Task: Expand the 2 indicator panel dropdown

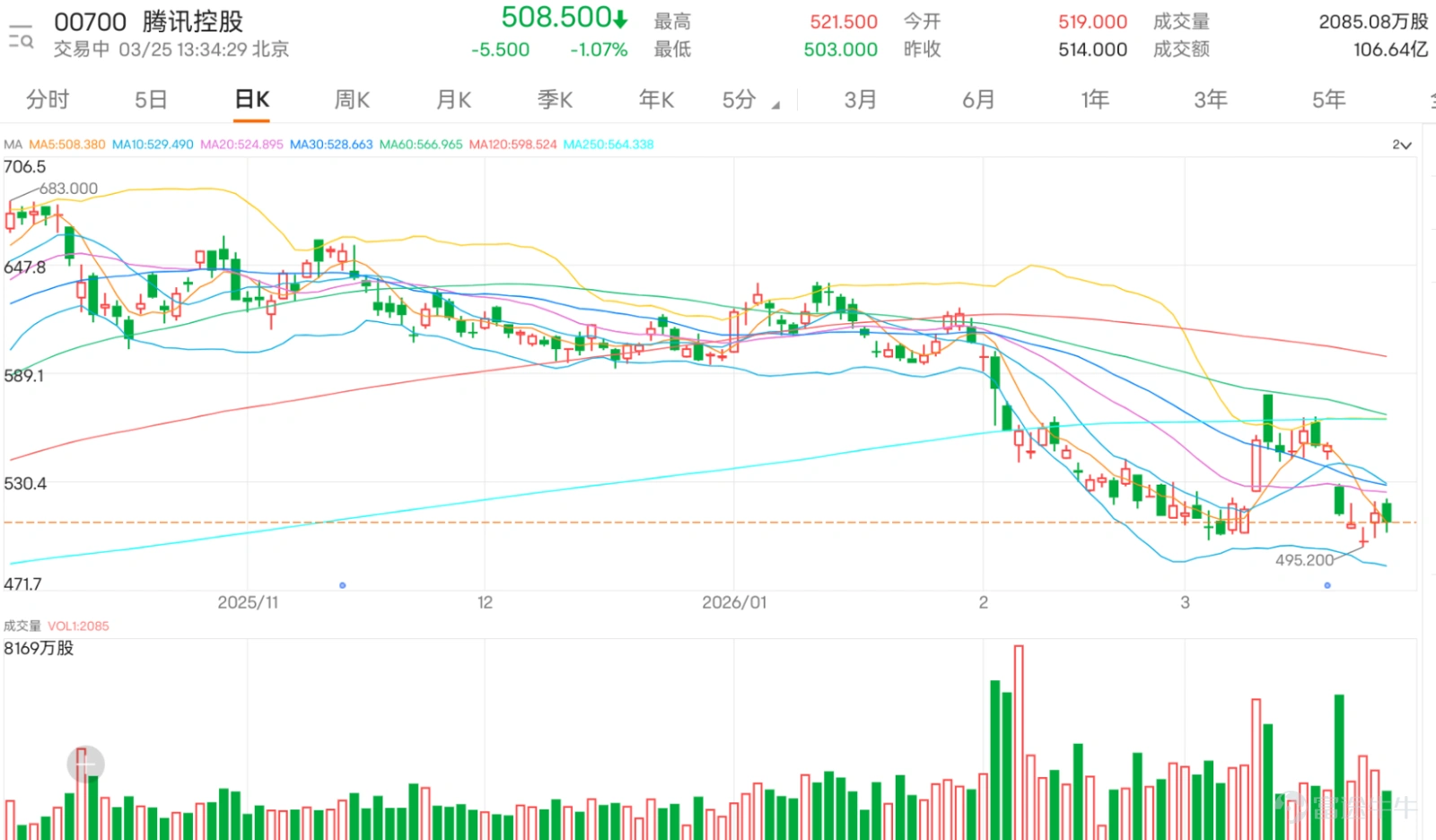Action: point(1402,144)
